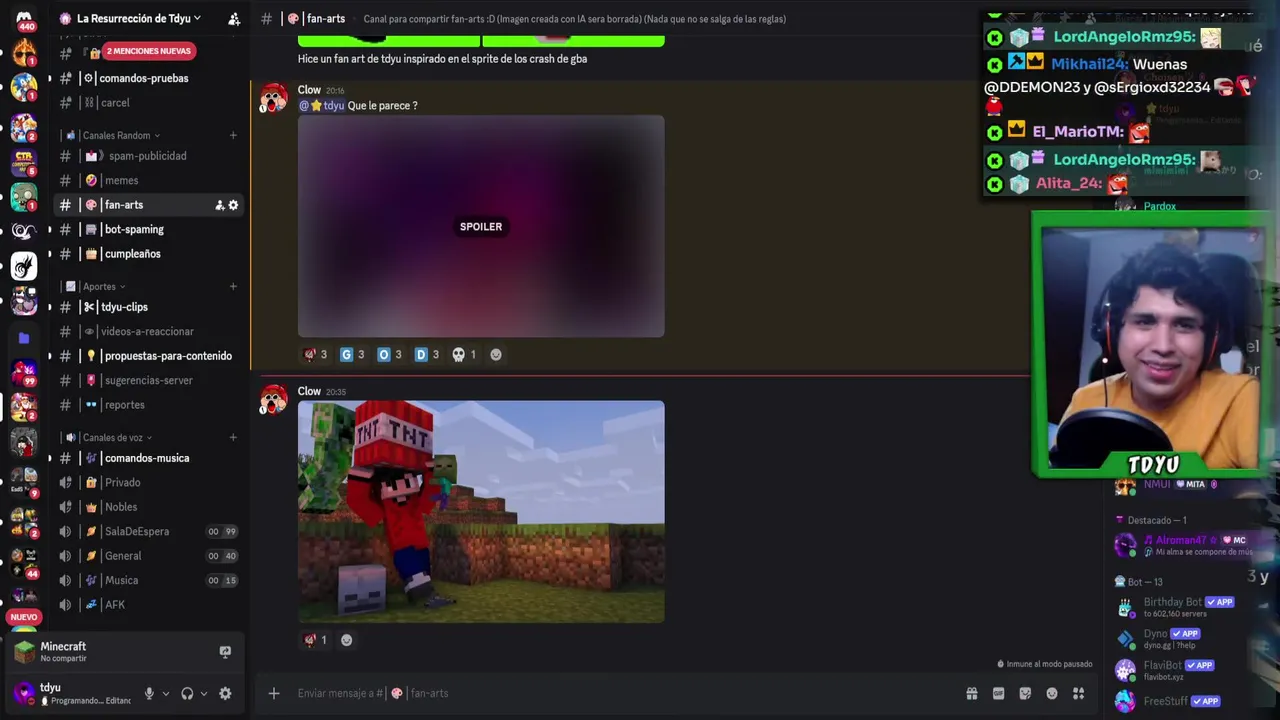
Task: Mute the microphone
Action: tap(149, 693)
